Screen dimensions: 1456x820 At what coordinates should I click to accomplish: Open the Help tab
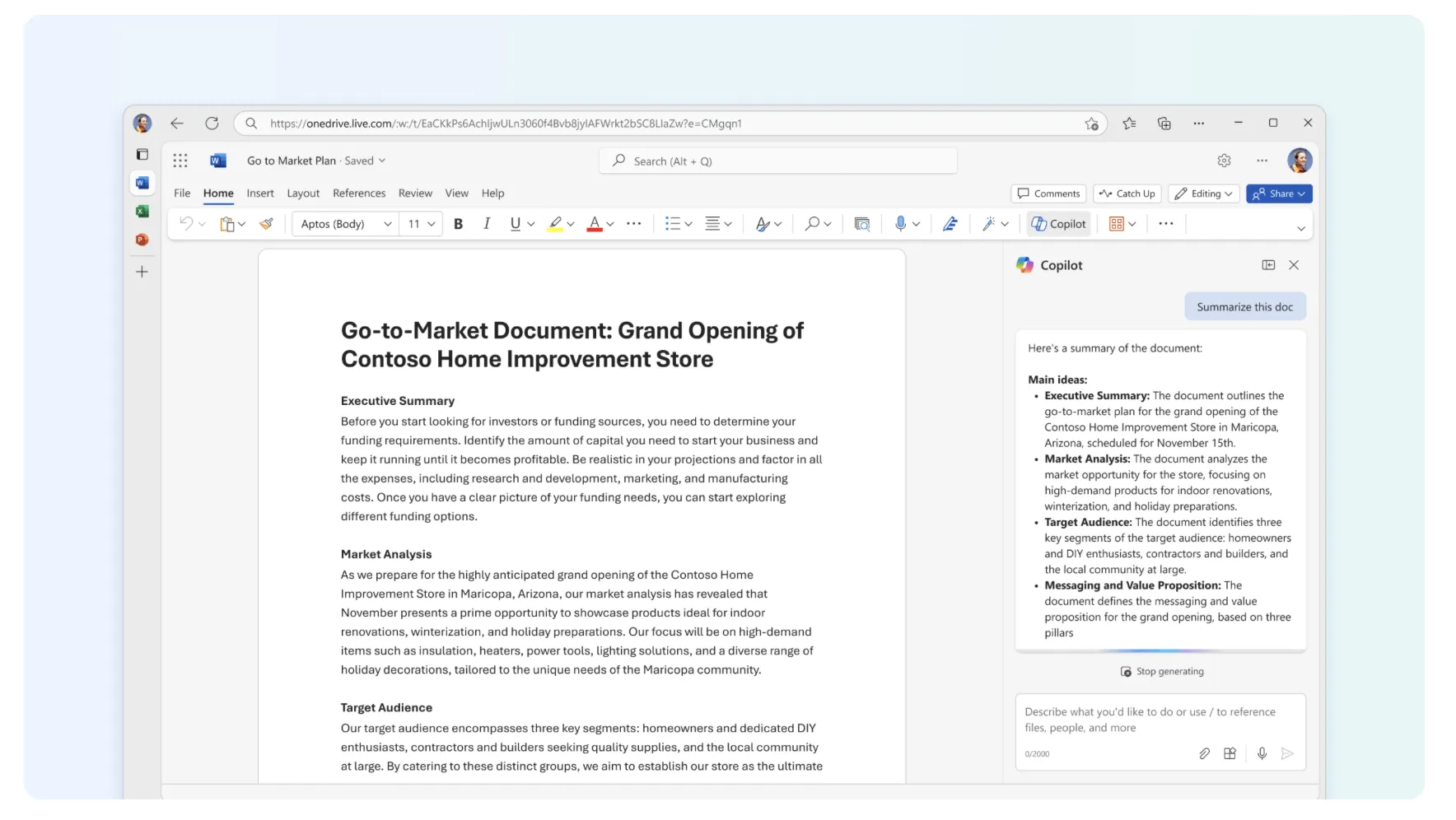click(x=493, y=193)
